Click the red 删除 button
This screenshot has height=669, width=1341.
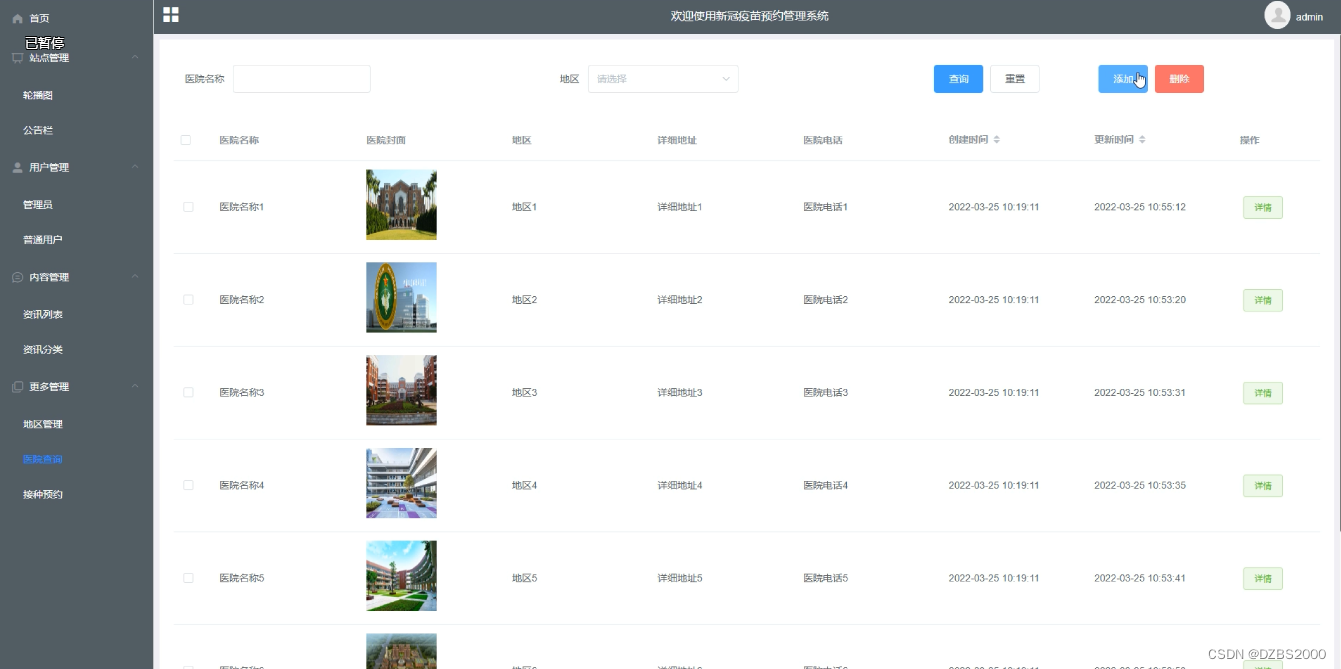coord(1179,79)
